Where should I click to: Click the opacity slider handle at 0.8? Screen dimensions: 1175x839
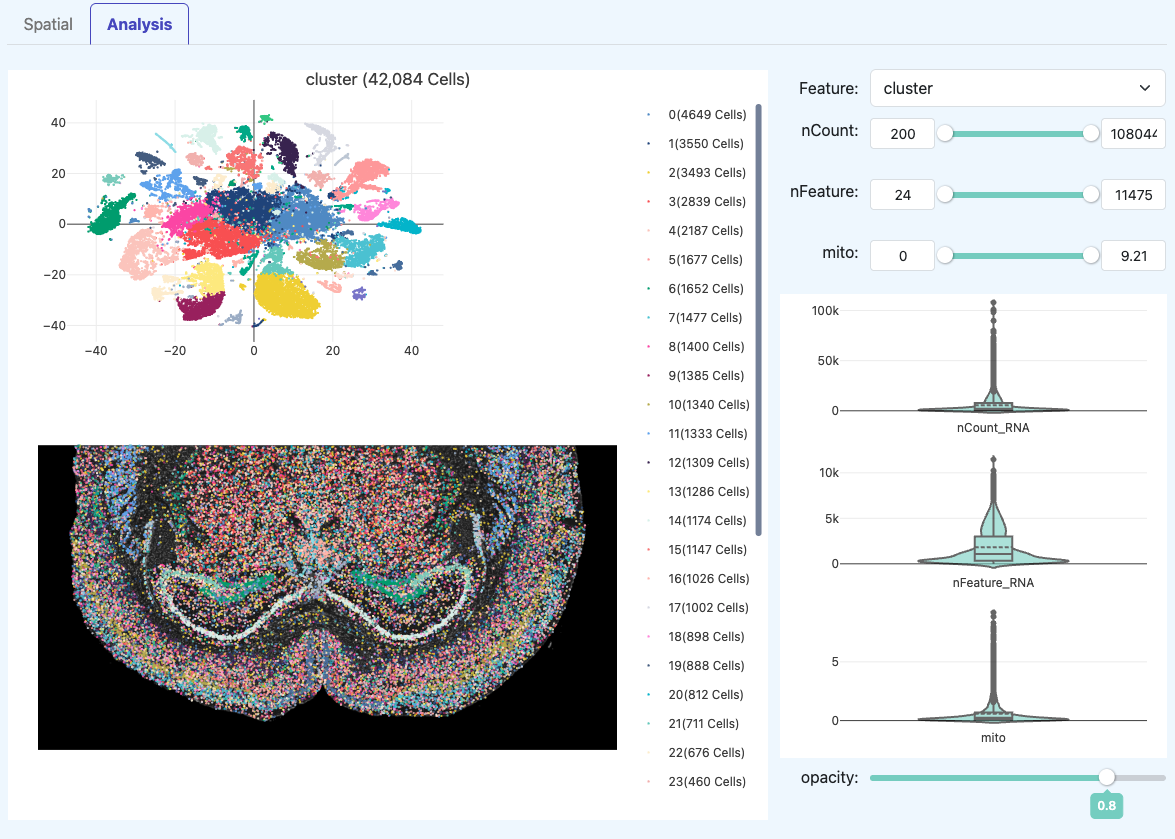(x=1106, y=776)
